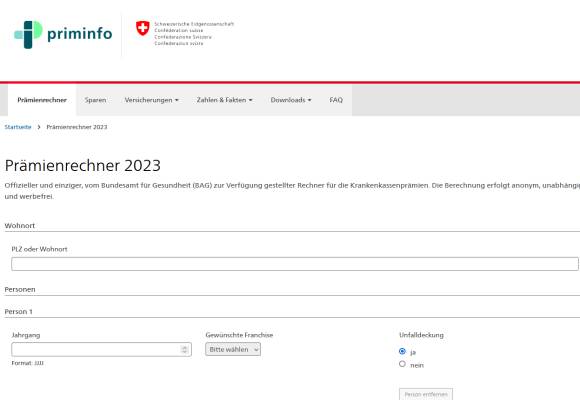Focus the PLZ oder Wohnort input field
The width and height of the screenshot is (580, 400).
point(295,264)
